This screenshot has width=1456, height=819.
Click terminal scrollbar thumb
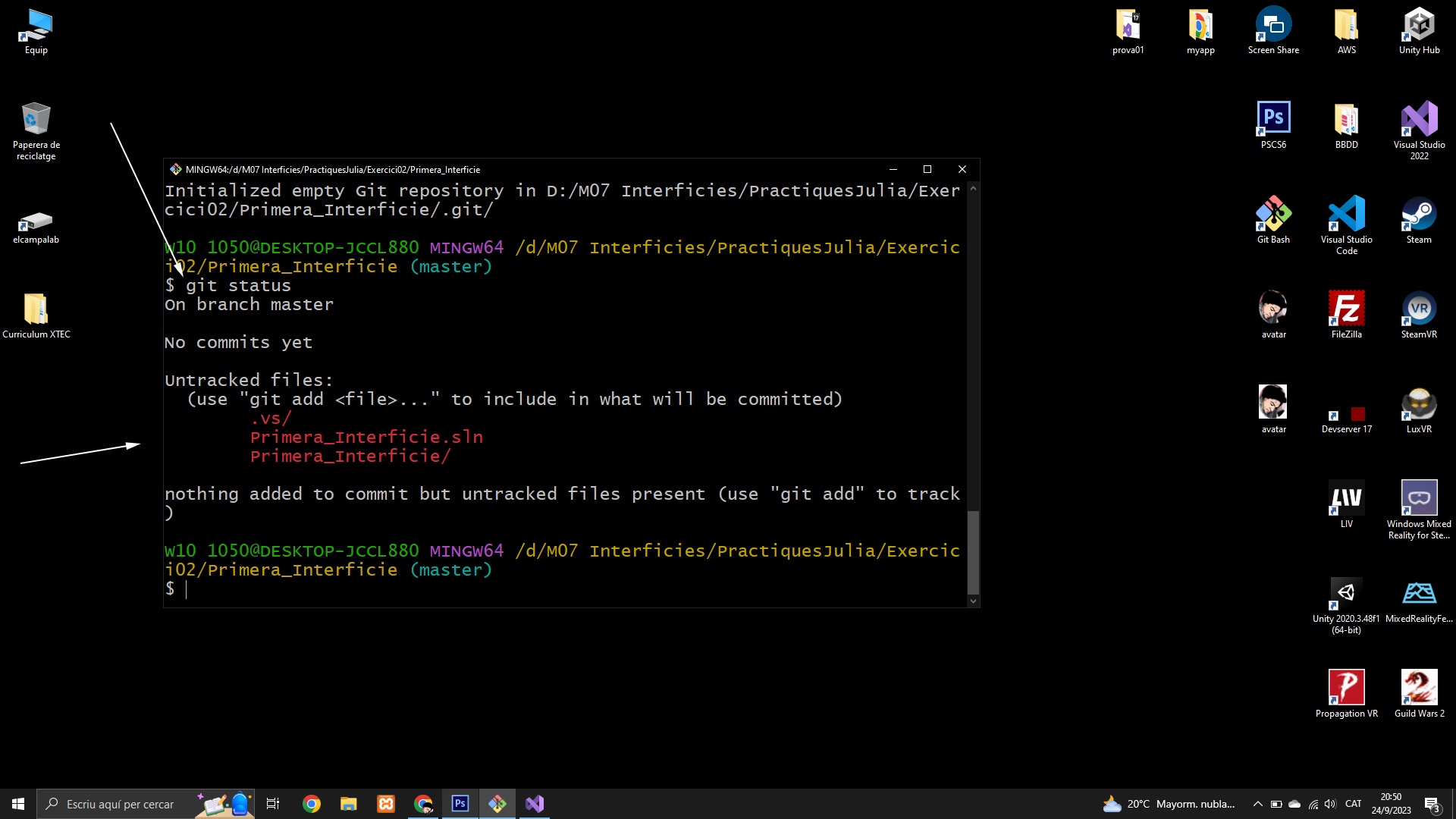(973, 552)
